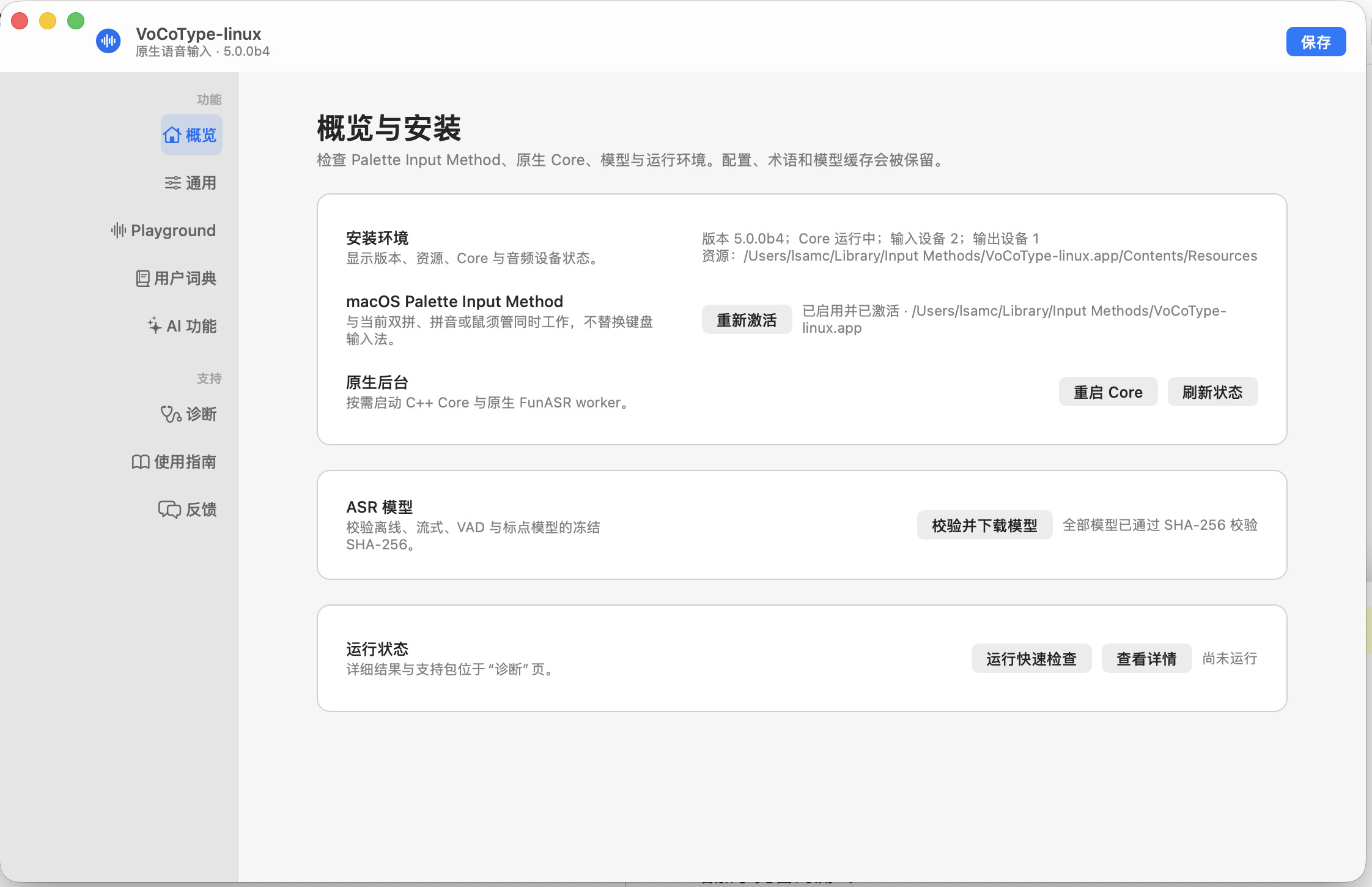Click the 原生后台 row title
Image resolution: width=1372 pixels, height=887 pixels.
(377, 382)
